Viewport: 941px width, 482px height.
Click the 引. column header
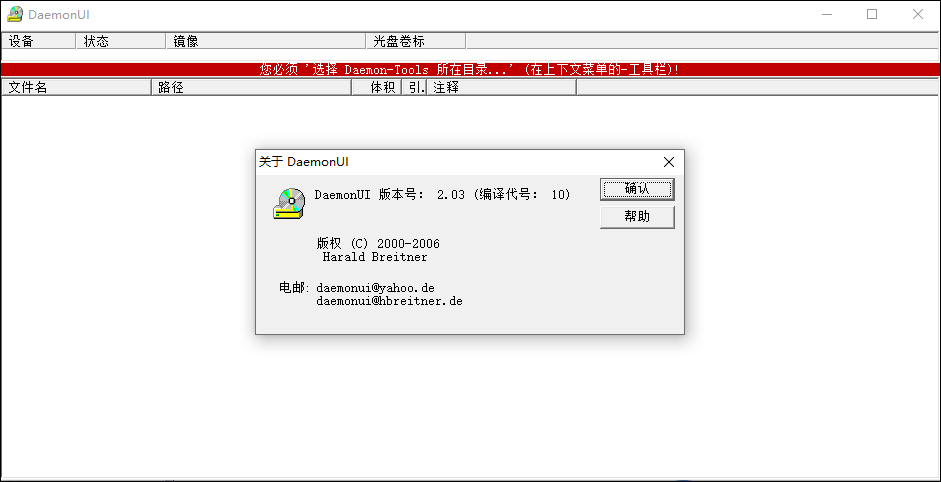coord(414,87)
